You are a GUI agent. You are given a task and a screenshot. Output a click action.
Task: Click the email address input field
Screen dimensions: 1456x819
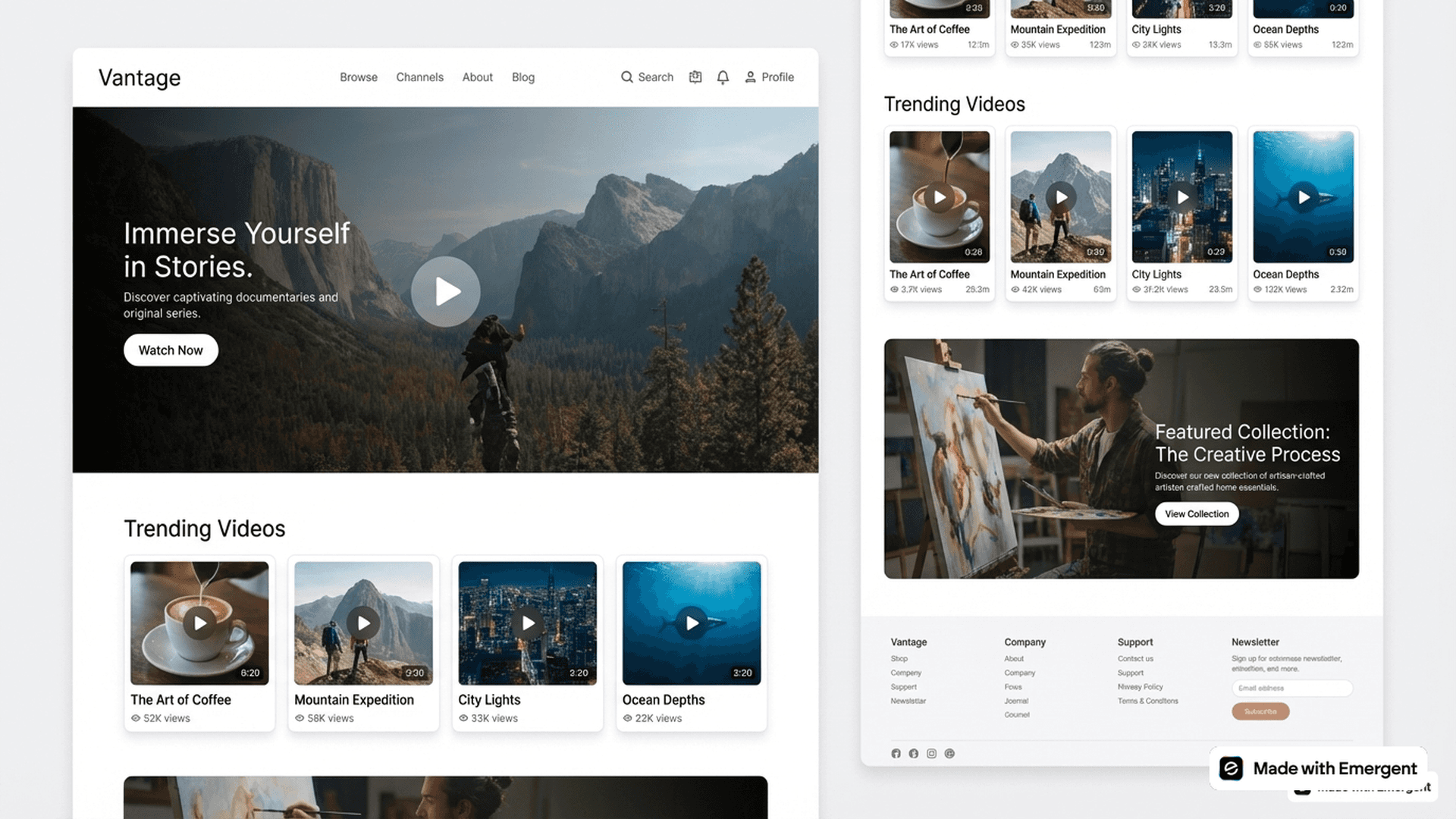coord(1292,688)
